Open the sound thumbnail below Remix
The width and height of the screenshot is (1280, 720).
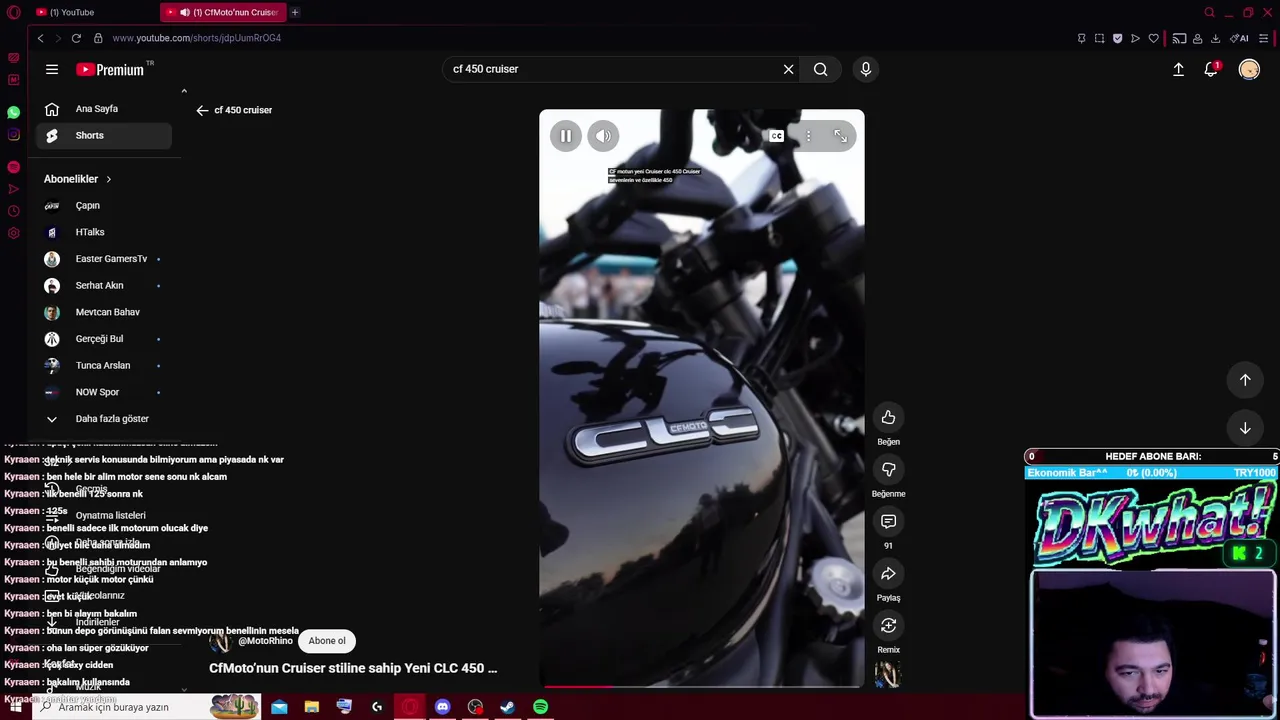[x=888, y=675]
